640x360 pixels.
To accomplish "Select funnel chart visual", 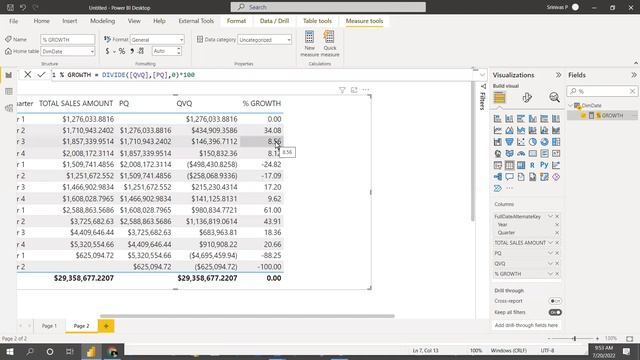I will pyautogui.click(x=509, y=142).
